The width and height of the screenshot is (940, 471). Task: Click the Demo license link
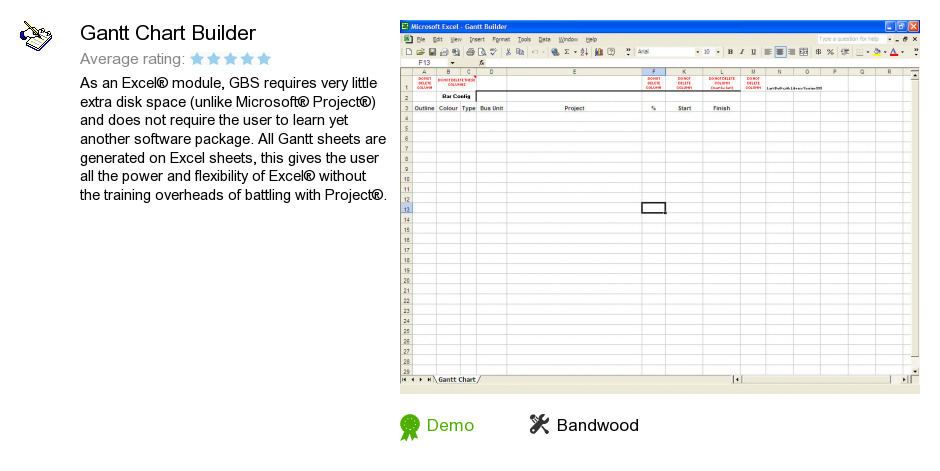click(x=450, y=425)
